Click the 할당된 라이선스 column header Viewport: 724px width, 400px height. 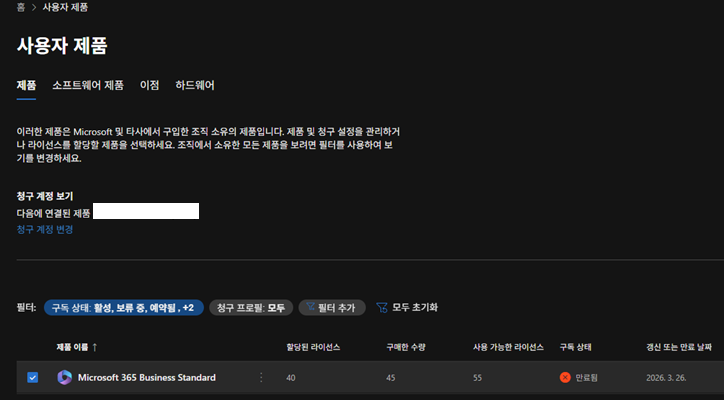313,347
